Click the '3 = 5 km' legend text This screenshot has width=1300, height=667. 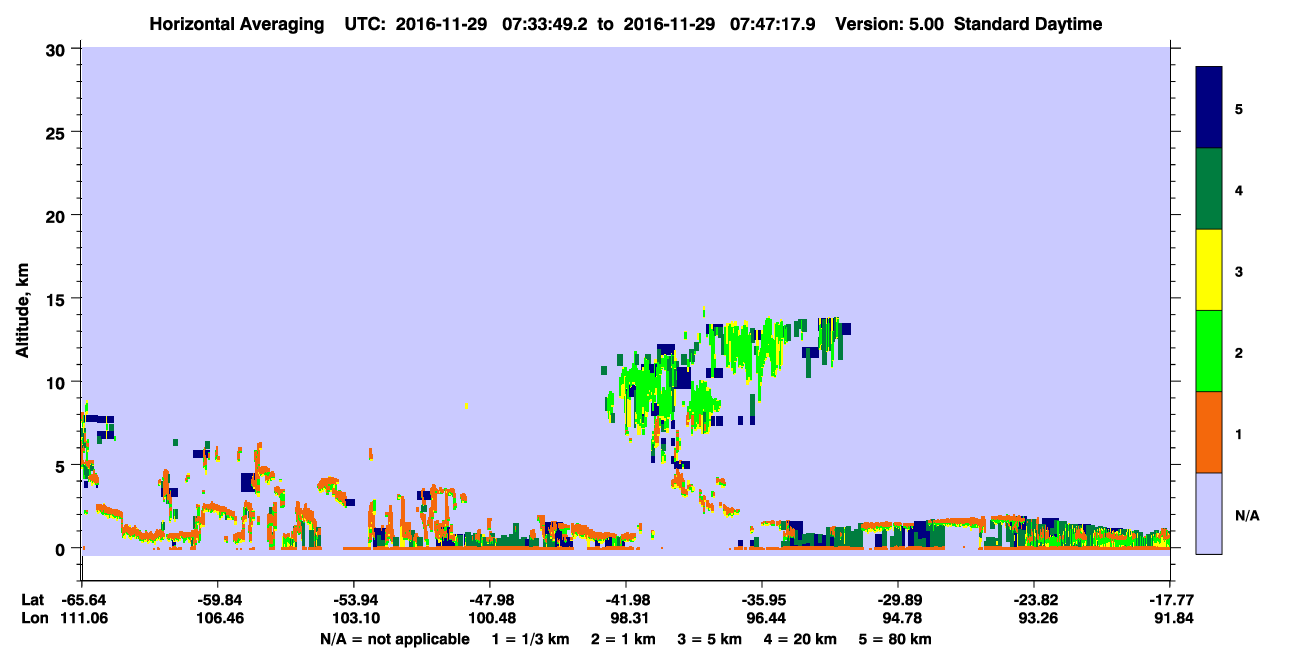[710, 639]
